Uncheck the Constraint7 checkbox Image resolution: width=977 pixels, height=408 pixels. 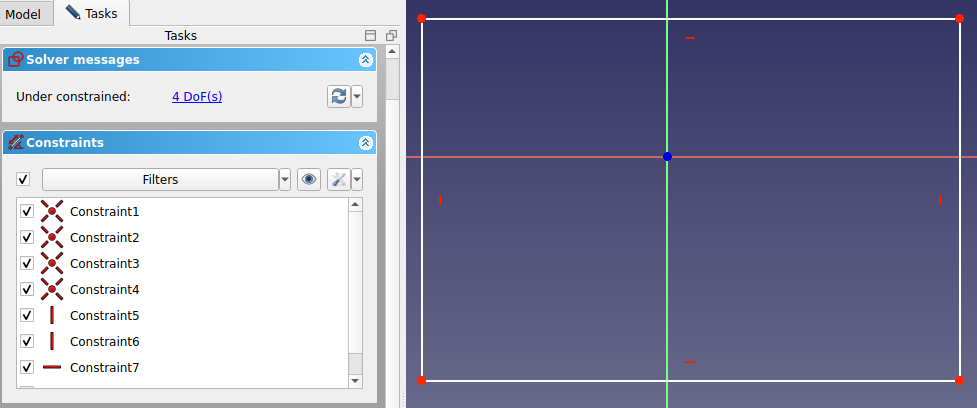click(x=27, y=368)
